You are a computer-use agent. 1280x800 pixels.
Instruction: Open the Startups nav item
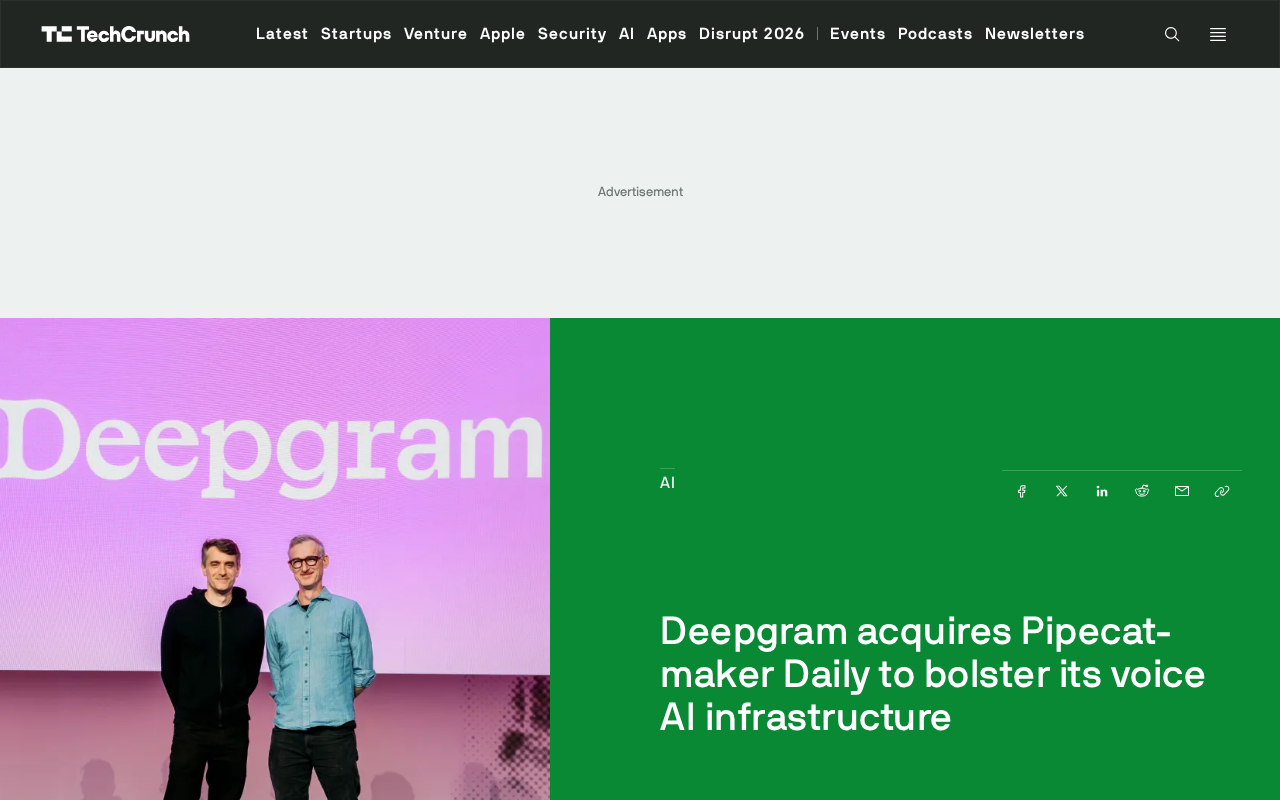point(356,34)
